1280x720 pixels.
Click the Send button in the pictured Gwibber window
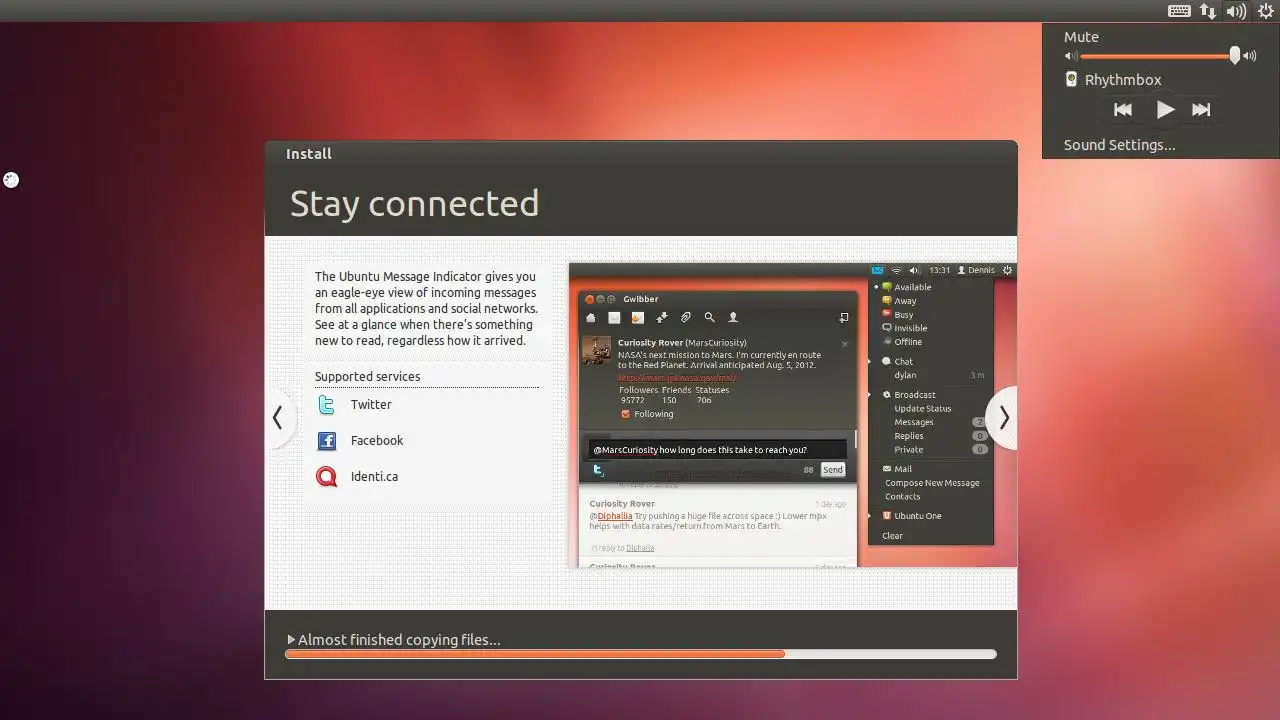[832, 469]
